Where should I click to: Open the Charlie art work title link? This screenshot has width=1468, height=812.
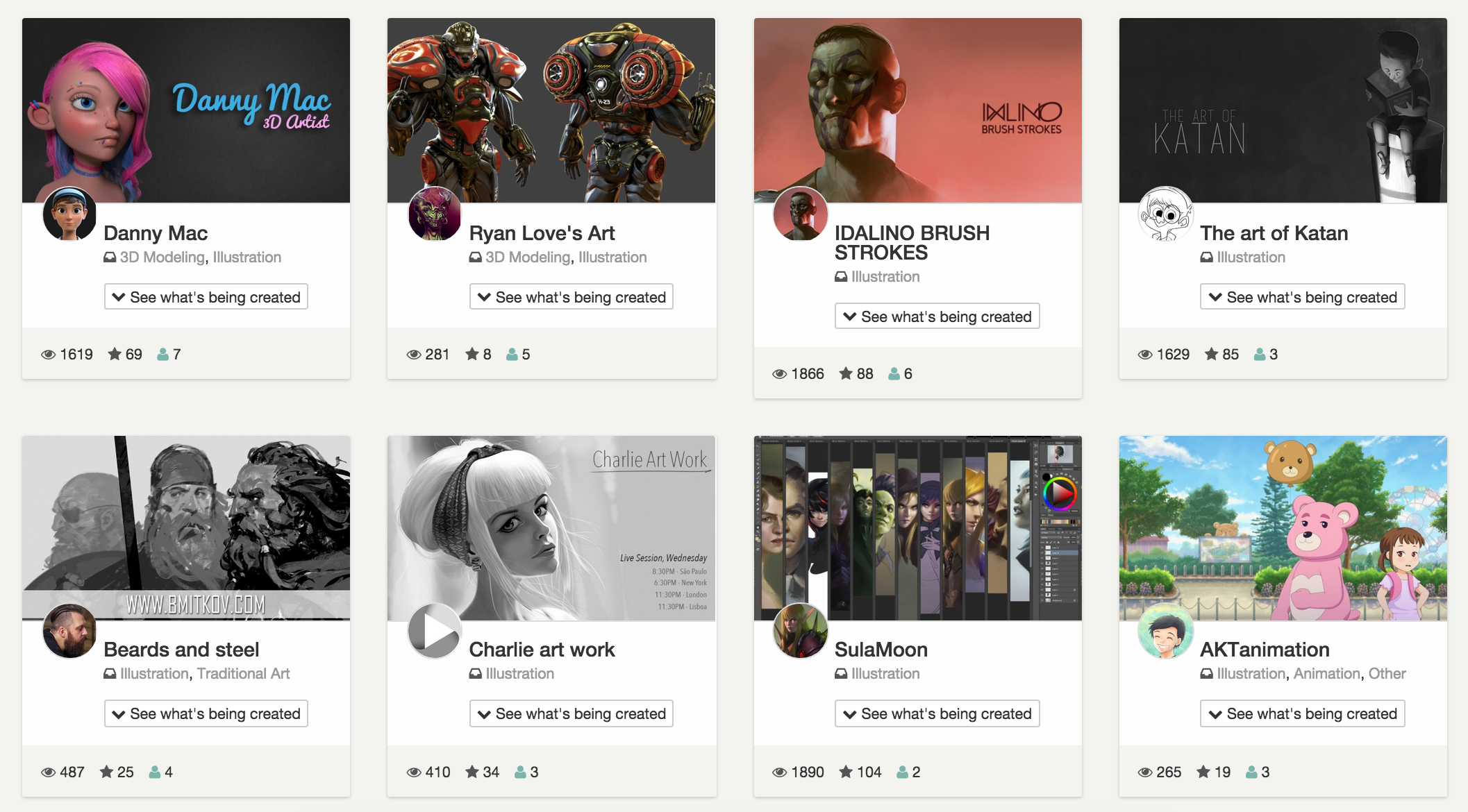pos(542,650)
